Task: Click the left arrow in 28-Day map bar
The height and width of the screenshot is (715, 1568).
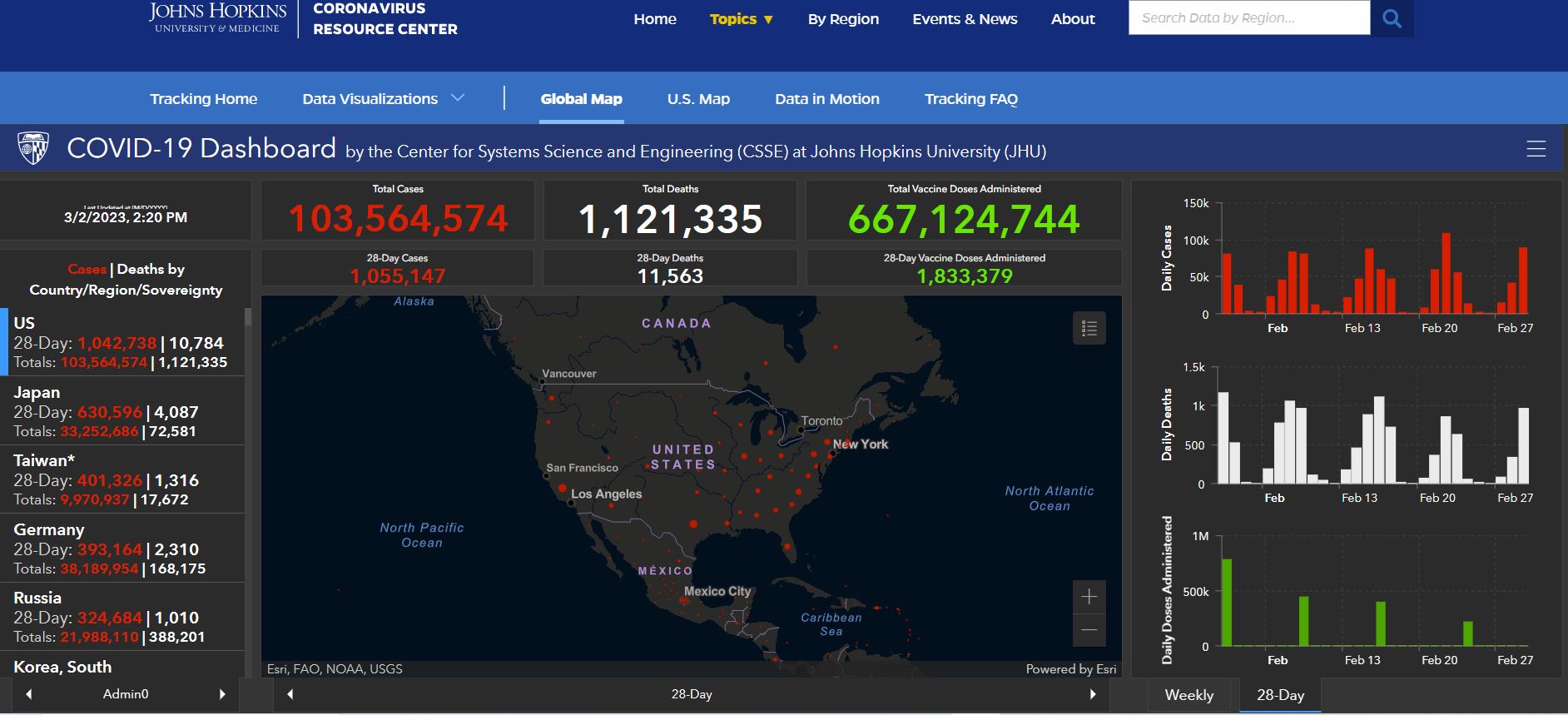Action: tap(290, 694)
